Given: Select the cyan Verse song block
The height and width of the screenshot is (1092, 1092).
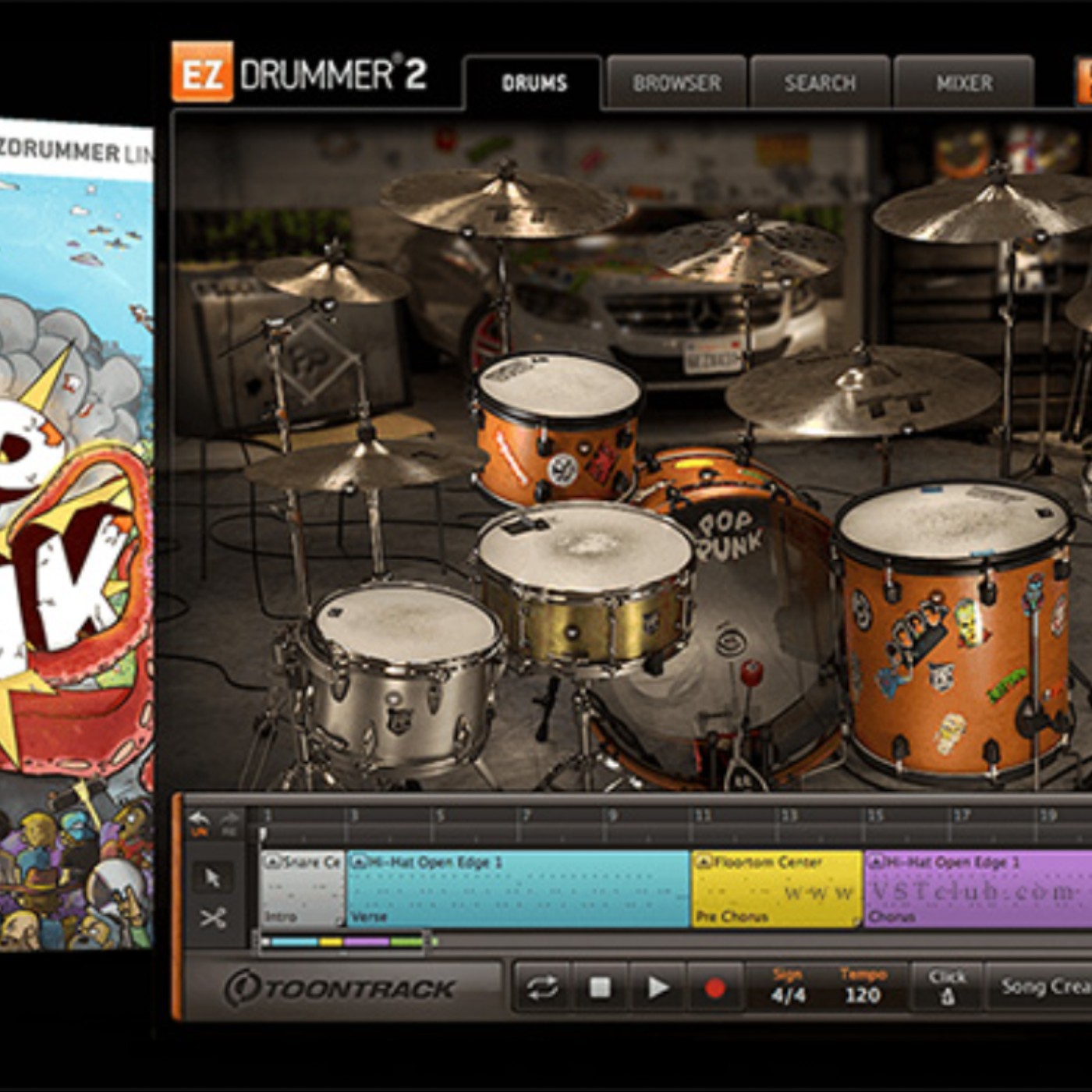Looking at the screenshot, I should point(518,888).
